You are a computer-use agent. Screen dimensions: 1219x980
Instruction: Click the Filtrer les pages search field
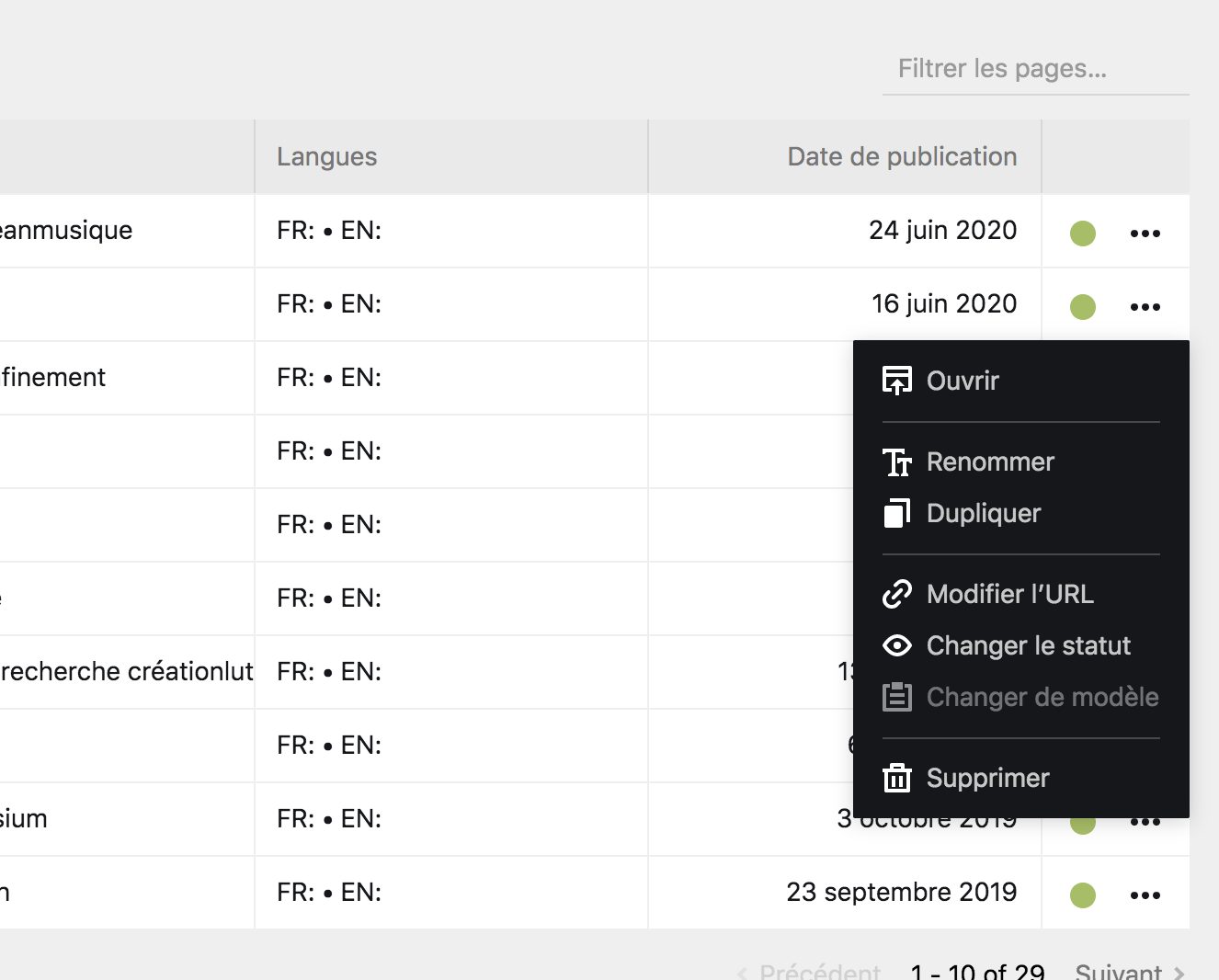coord(1035,69)
